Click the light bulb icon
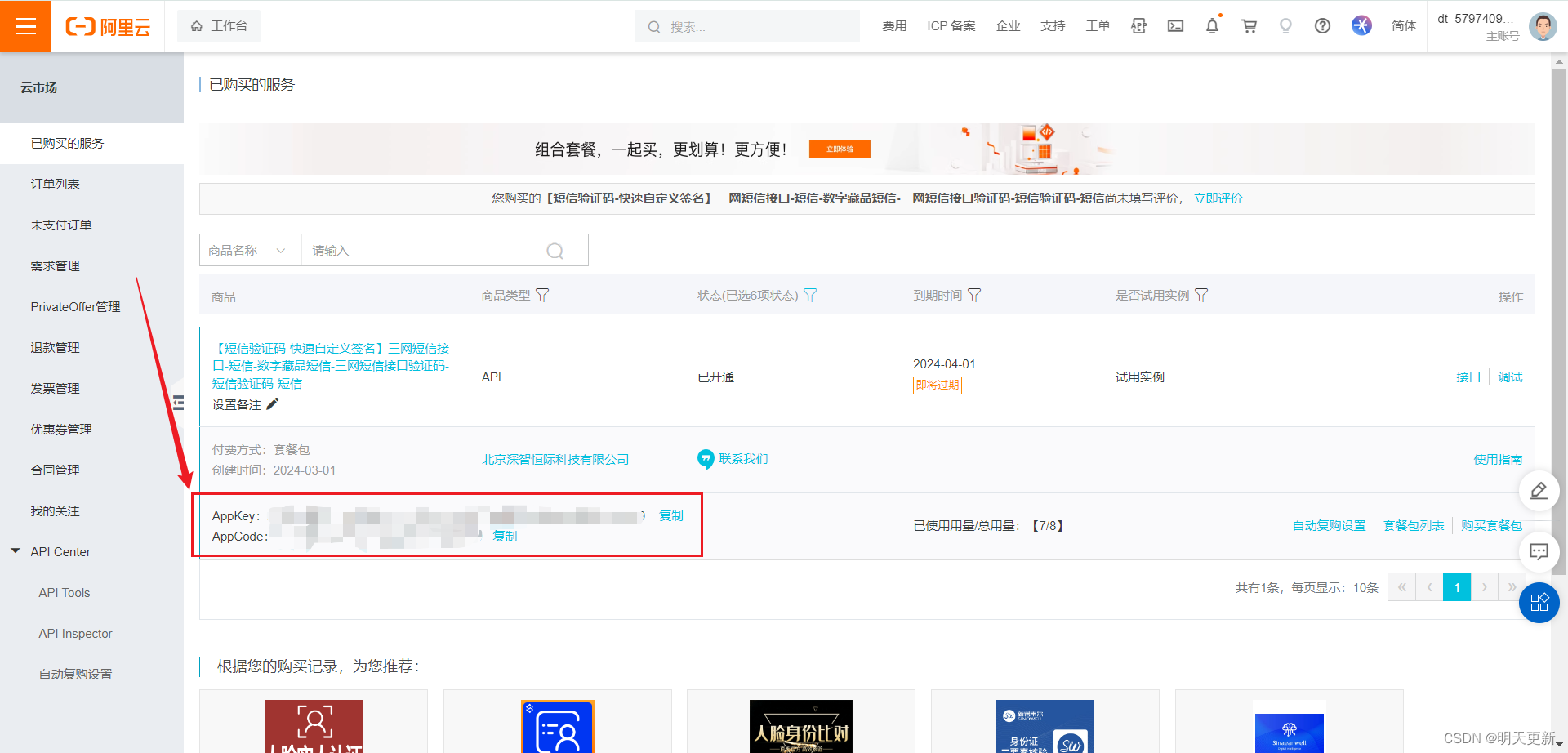The image size is (1568, 753). point(1285,26)
